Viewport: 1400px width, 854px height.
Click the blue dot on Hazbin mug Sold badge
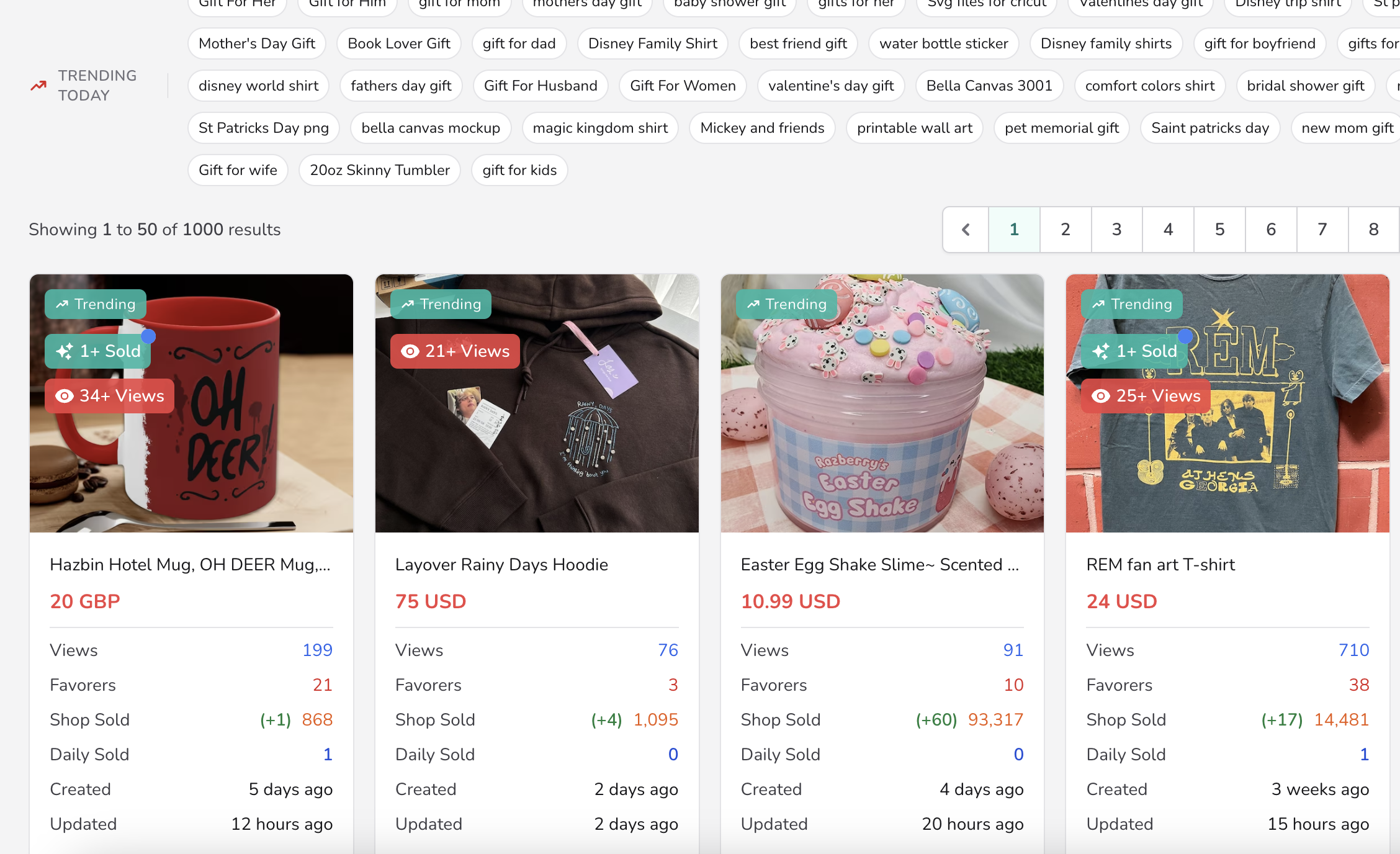click(148, 336)
